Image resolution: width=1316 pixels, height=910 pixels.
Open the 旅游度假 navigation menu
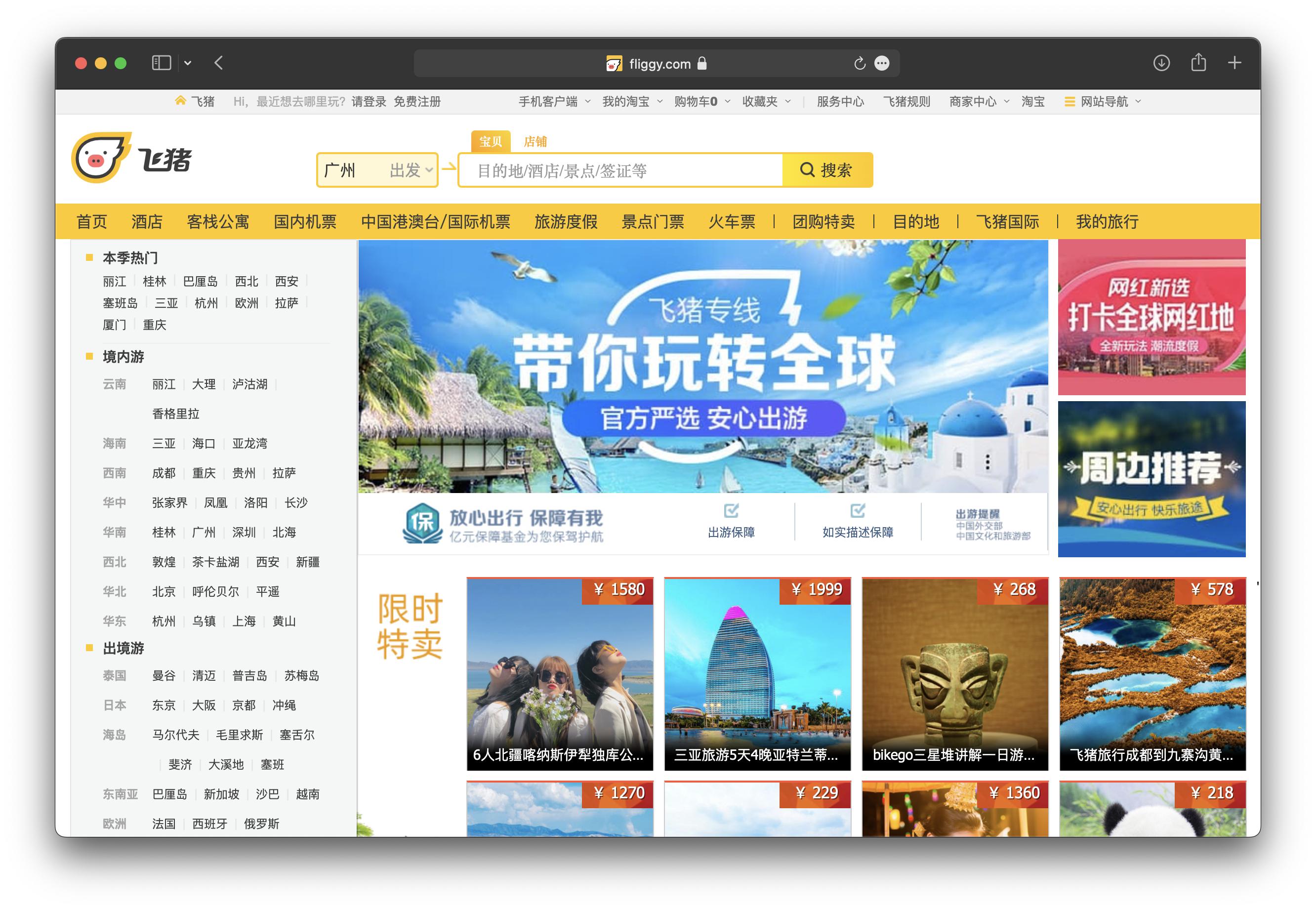[x=566, y=222]
